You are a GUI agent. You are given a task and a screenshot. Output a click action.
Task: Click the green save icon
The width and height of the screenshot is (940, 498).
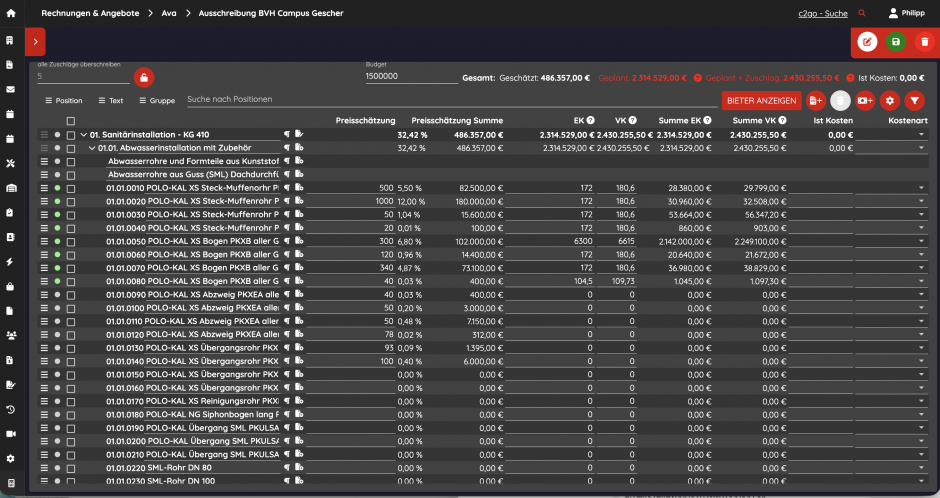[x=896, y=42]
